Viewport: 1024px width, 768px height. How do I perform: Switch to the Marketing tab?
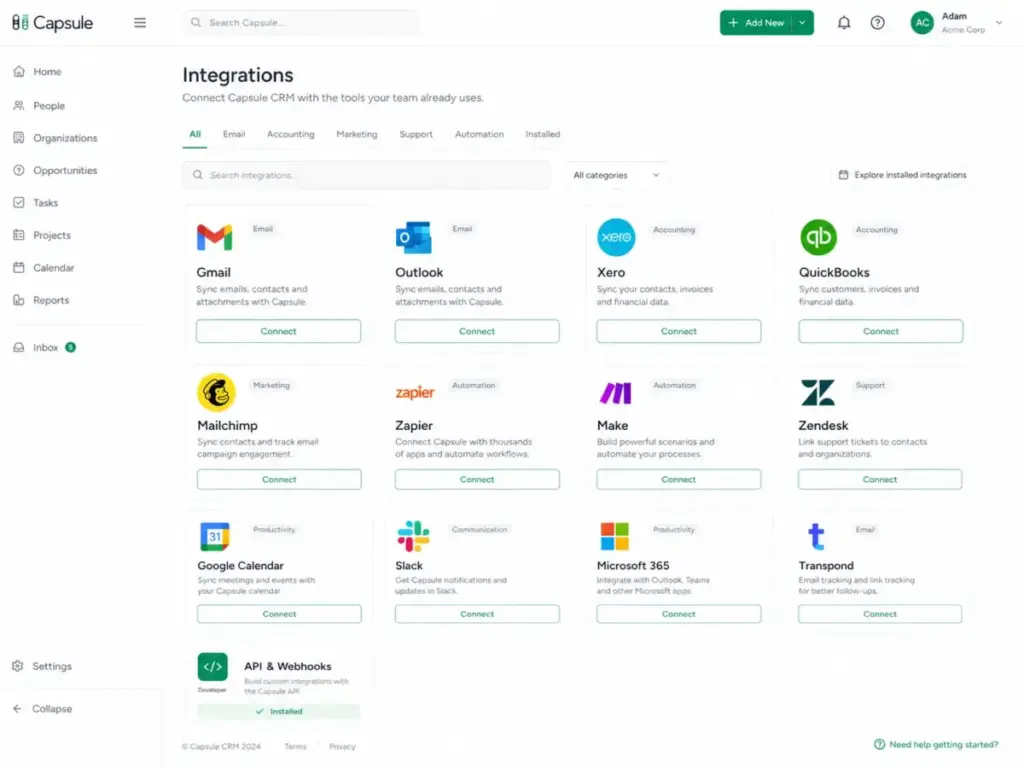pos(357,134)
